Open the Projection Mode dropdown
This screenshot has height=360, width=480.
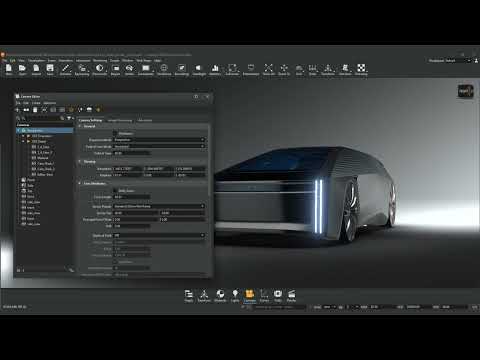159,140
